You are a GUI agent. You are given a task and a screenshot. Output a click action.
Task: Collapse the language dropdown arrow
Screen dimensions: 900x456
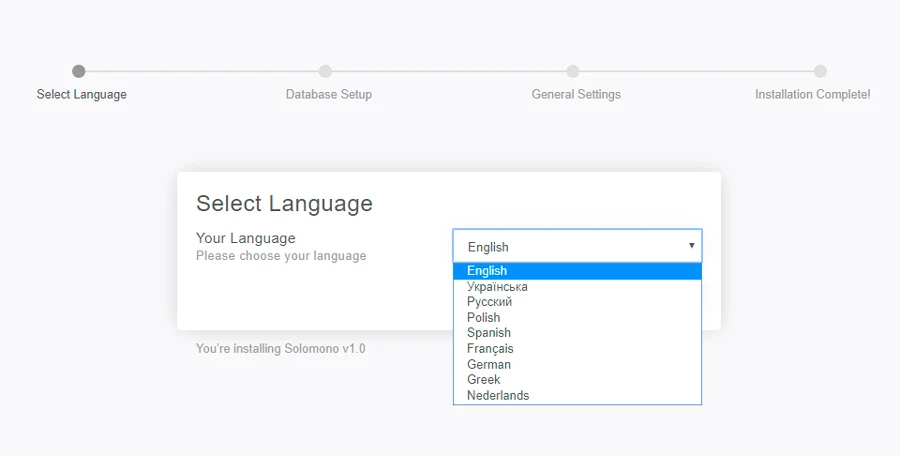coord(691,246)
